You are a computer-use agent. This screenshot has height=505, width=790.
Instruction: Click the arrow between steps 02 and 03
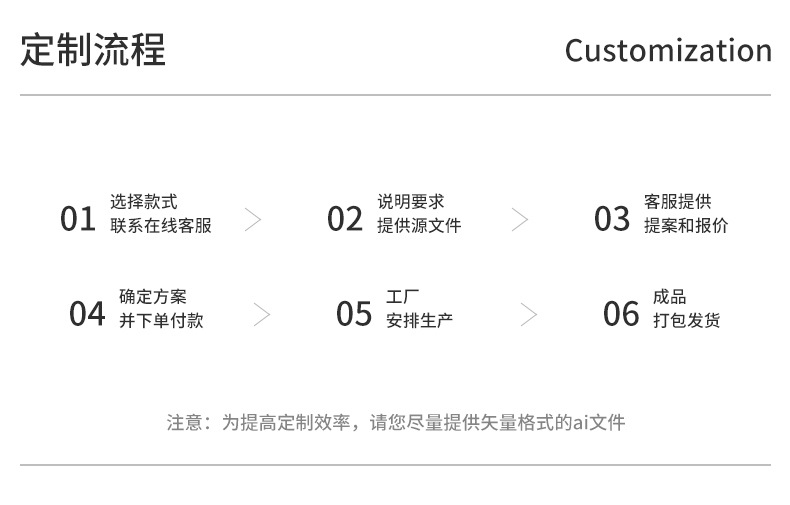pyautogui.click(x=520, y=219)
